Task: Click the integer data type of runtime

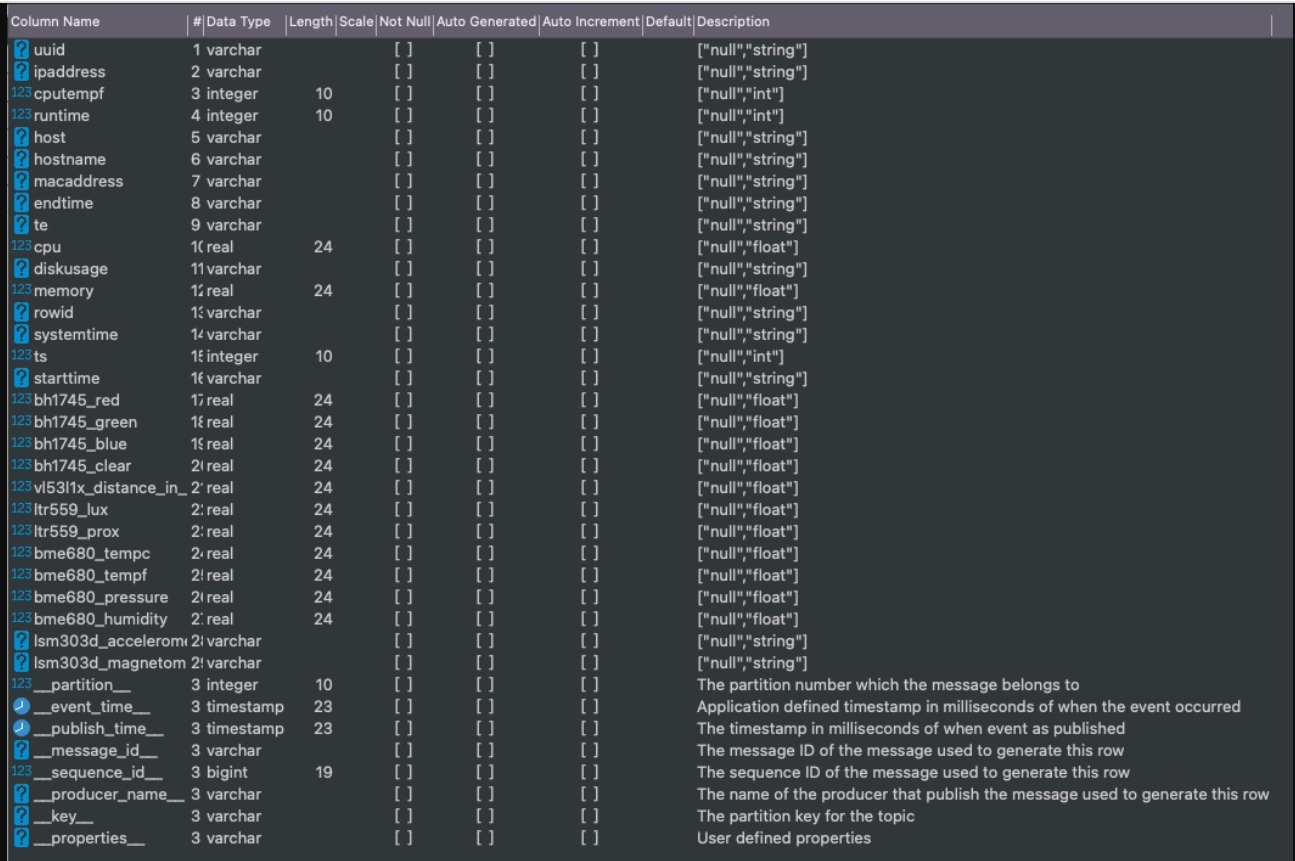Action: [x=232, y=116]
